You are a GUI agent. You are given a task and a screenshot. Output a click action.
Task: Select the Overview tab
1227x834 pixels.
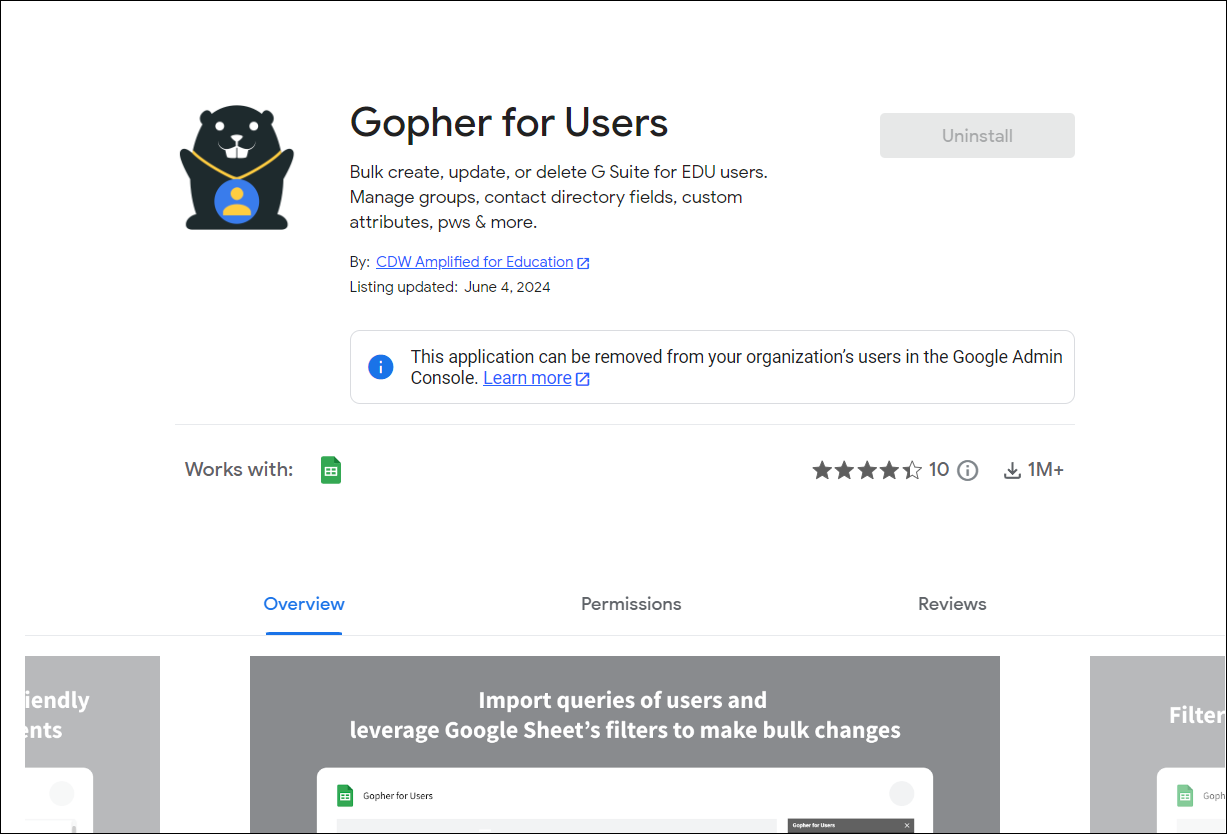(x=304, y=604)
